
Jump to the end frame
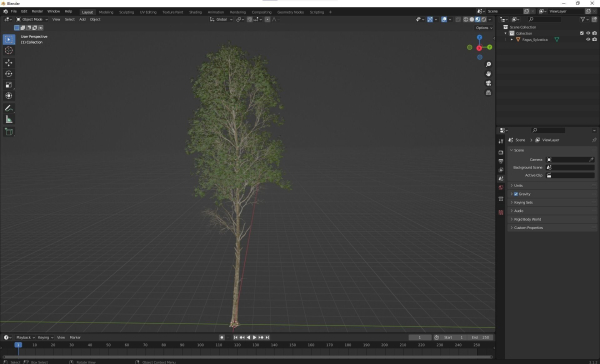(267, 338)
